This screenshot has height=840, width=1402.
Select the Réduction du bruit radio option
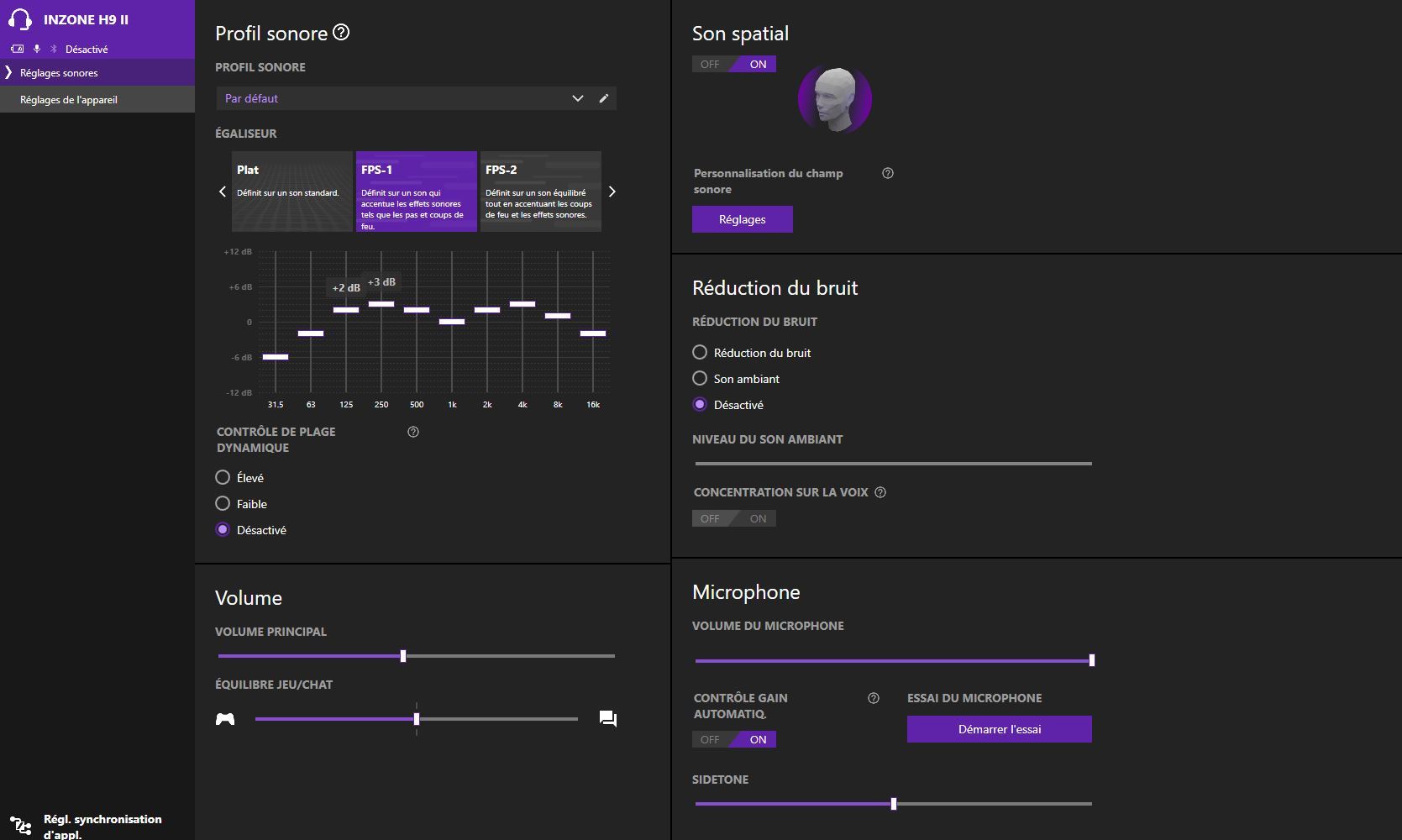click(x=700, y=353)
